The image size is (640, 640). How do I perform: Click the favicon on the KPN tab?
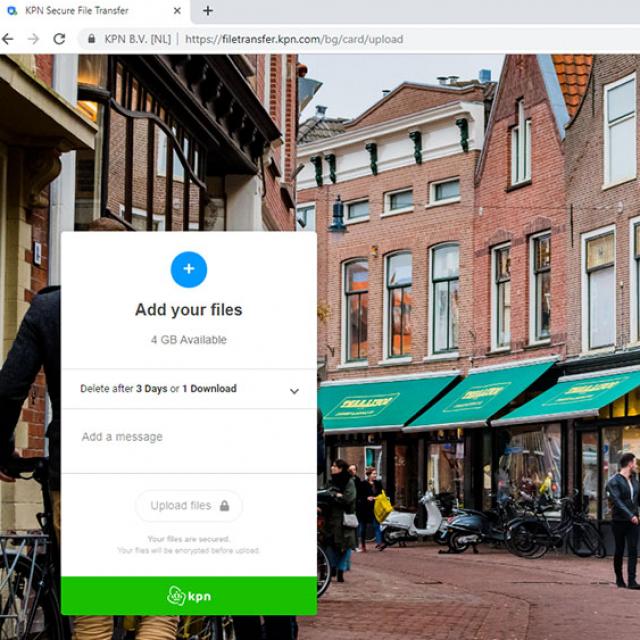11,11
